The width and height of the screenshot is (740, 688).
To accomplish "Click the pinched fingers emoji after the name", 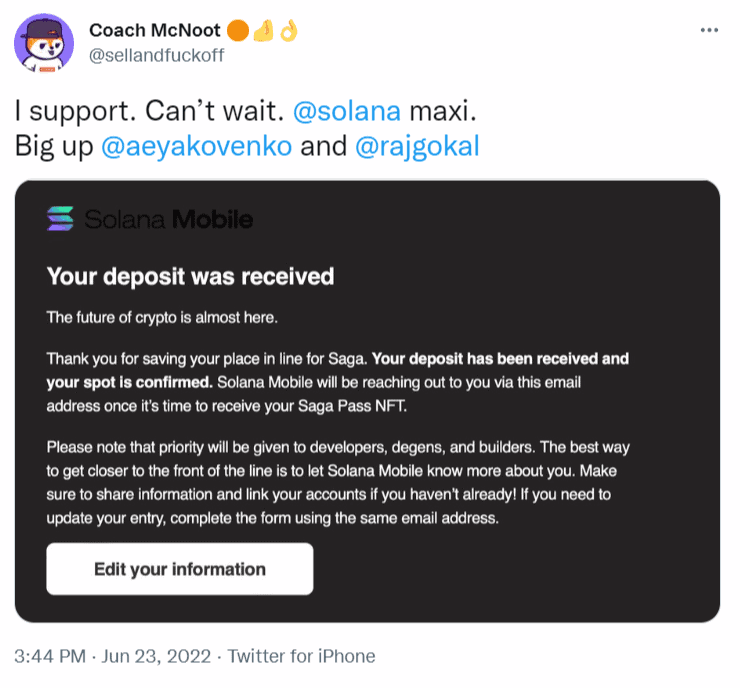I will [264, 30].
